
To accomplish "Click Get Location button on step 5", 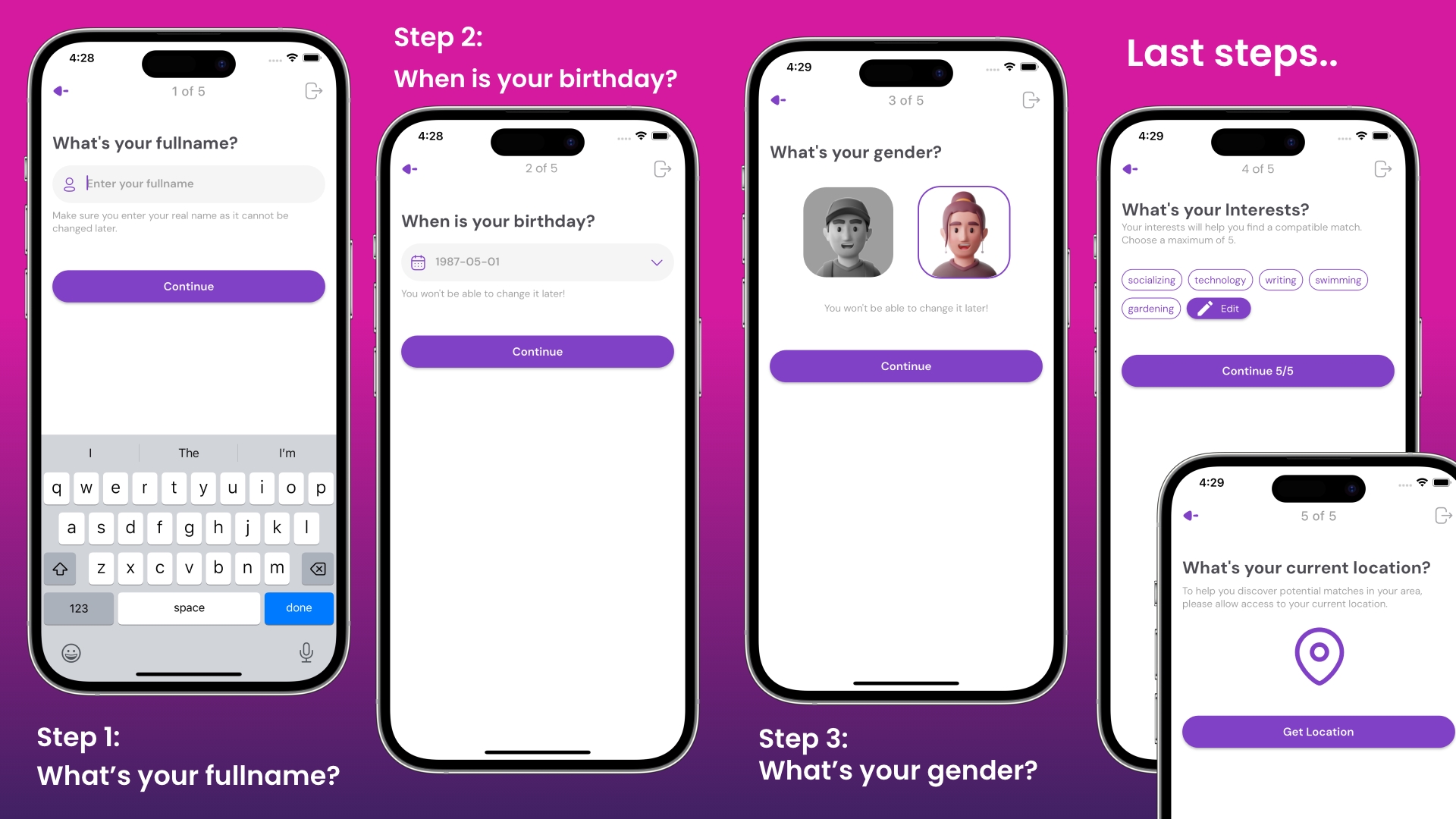I will click(1318, 732).
